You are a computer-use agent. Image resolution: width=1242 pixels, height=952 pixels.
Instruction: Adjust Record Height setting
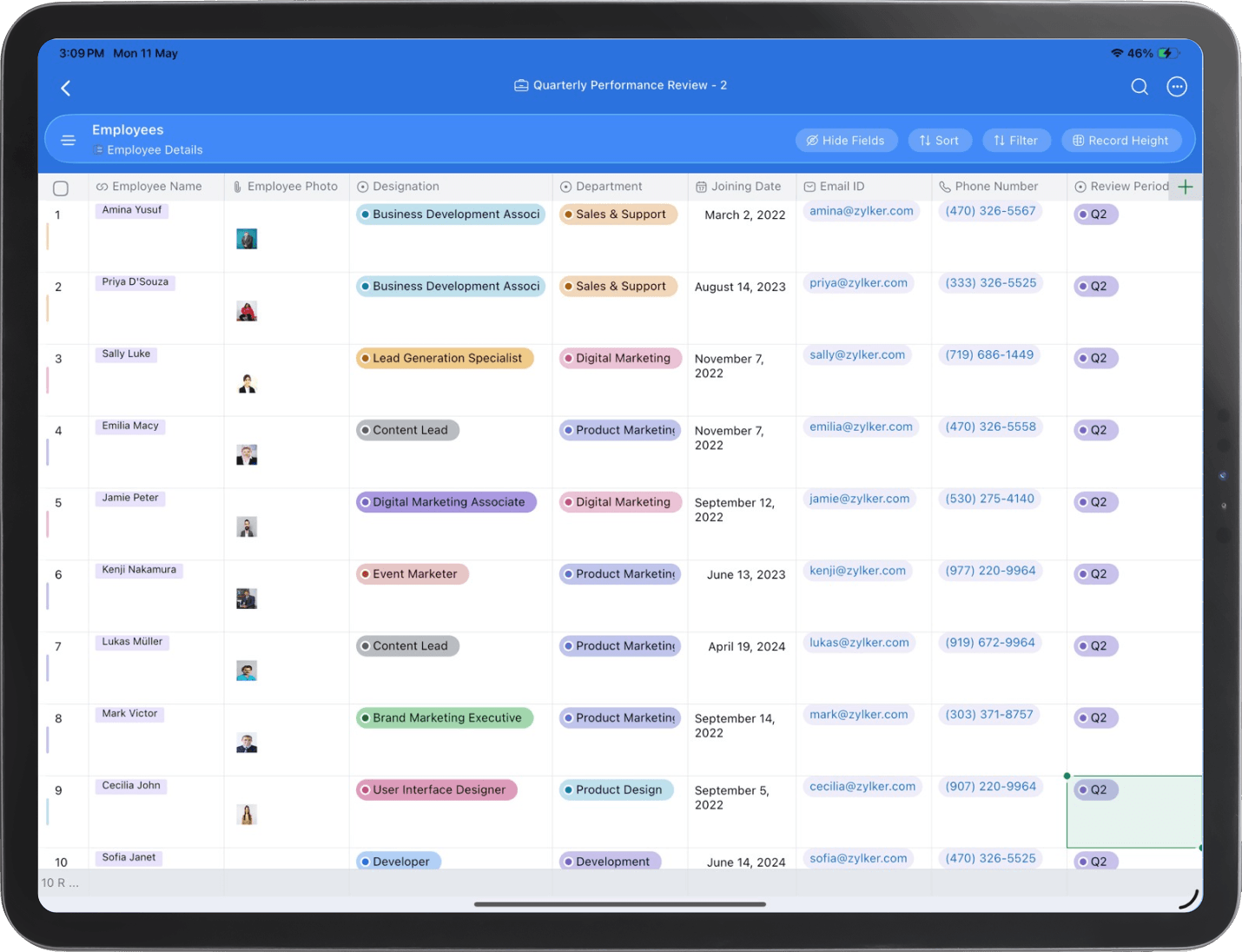[x=1121, y=141]
